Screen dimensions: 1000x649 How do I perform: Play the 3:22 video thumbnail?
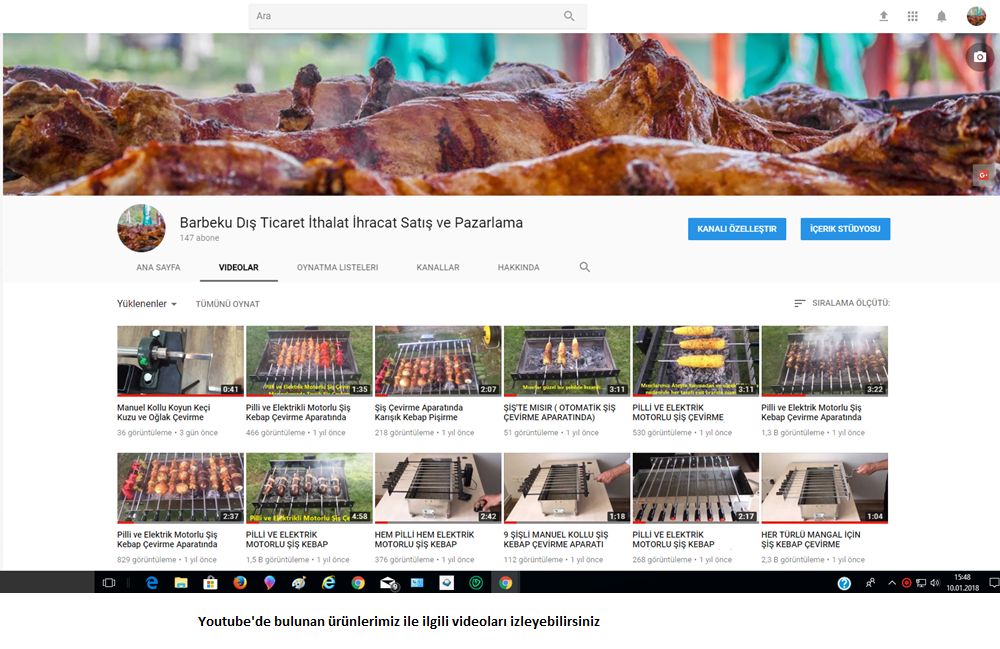pyautogui.click(x=825, y=361)
